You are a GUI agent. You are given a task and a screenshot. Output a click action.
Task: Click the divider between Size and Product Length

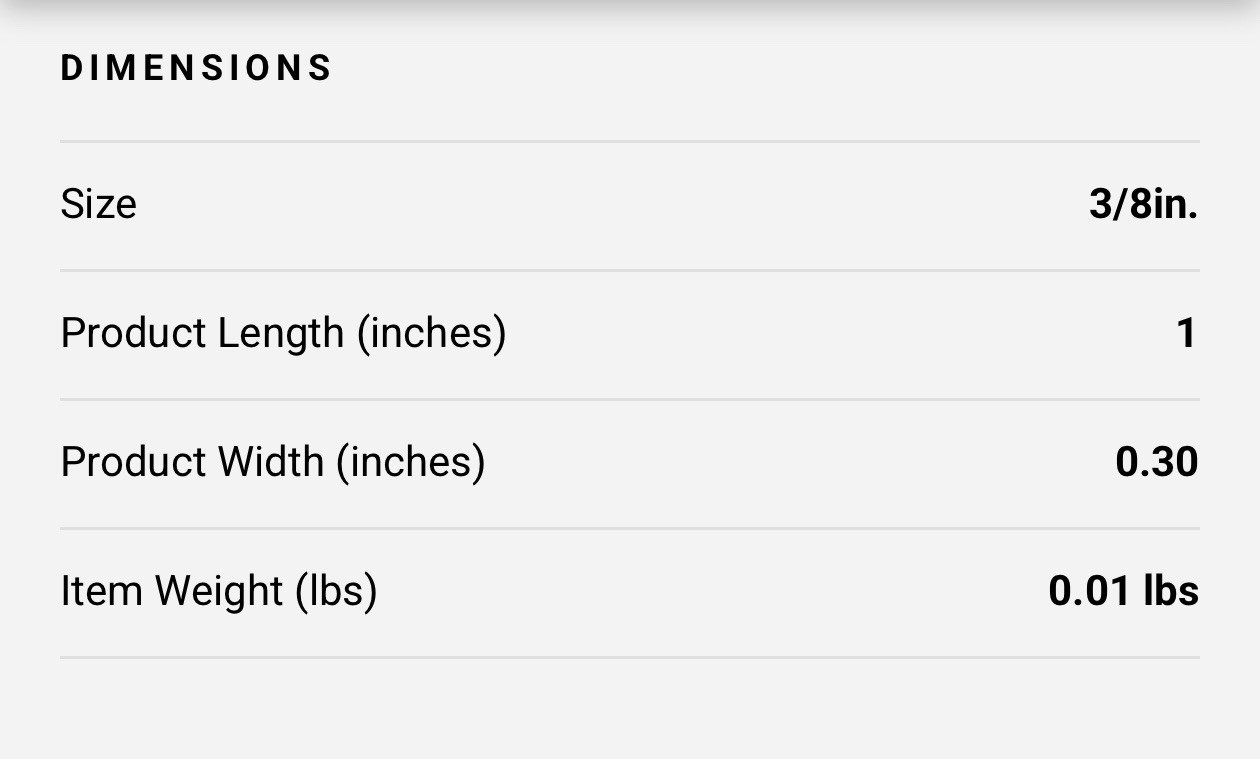pos(630,270)
